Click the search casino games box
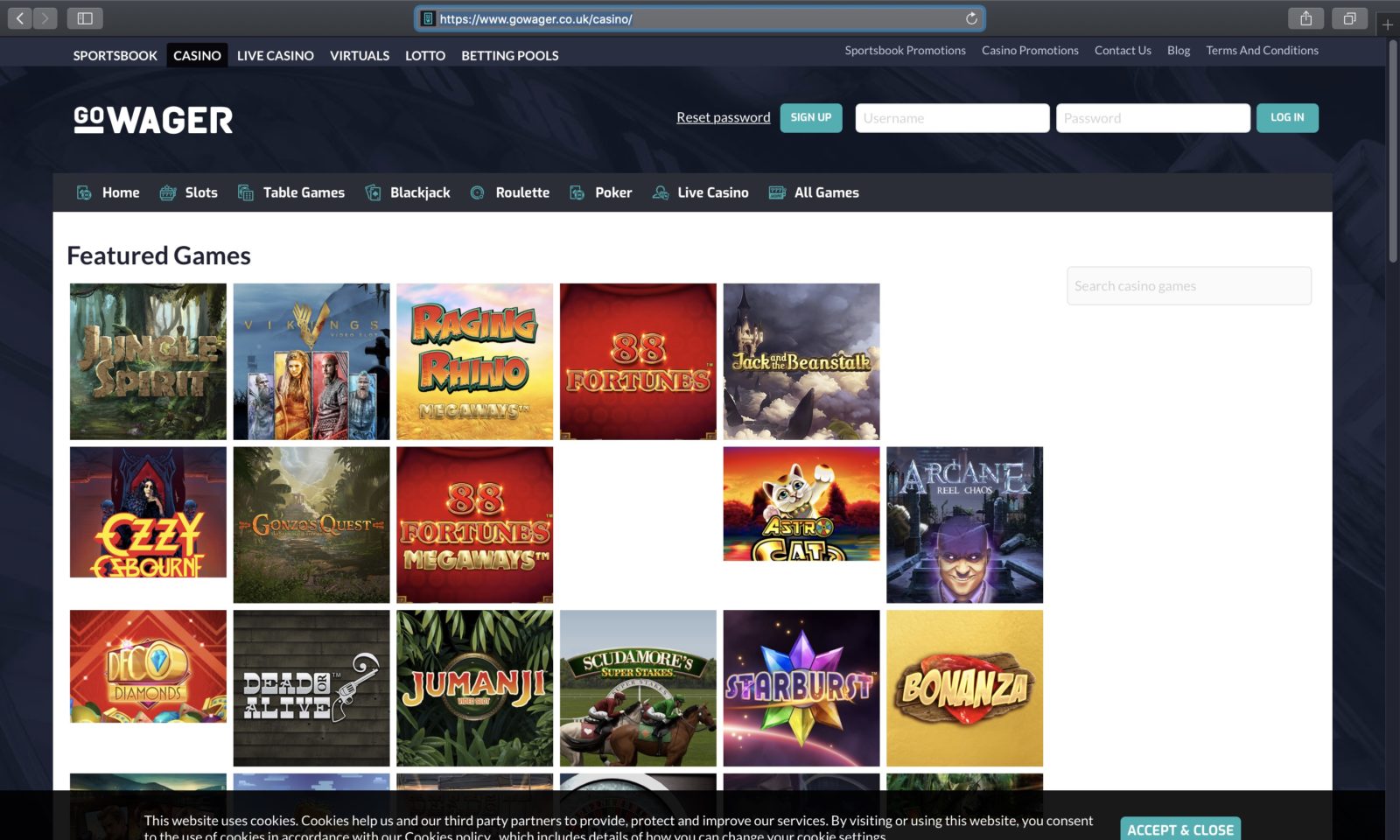1400x840 pixels. click(x=1187, y=285)
